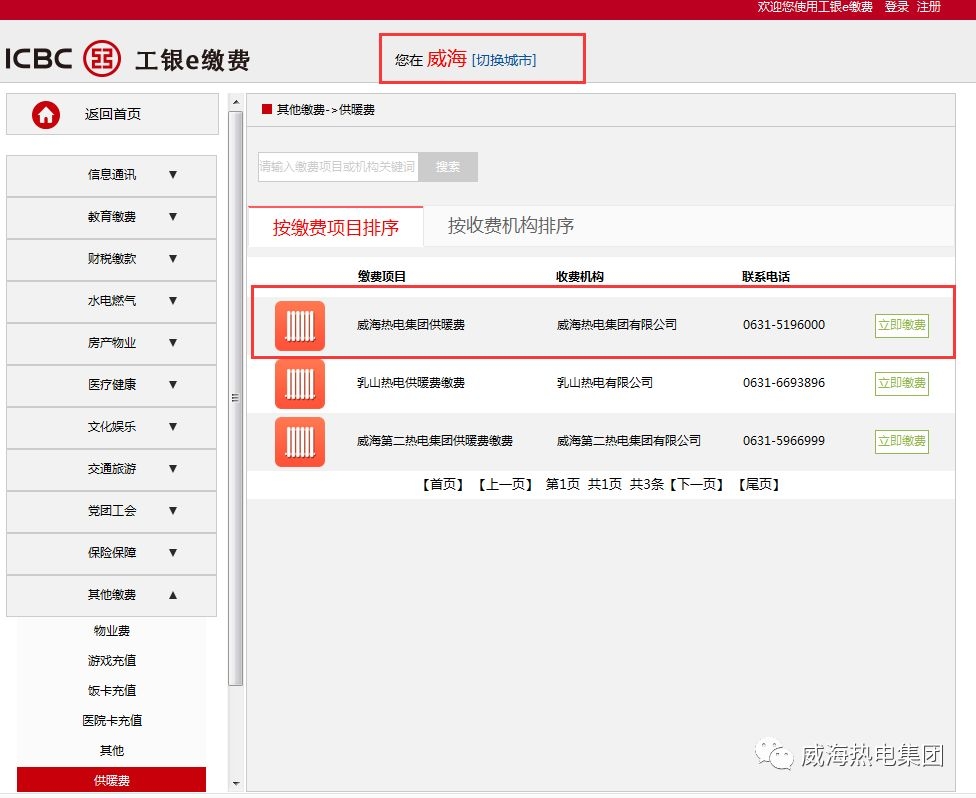Select 物业费 under 其他缴费
The height and width of the screenshot is (798, 976).
pyautogui.click(x=111, y=630)
